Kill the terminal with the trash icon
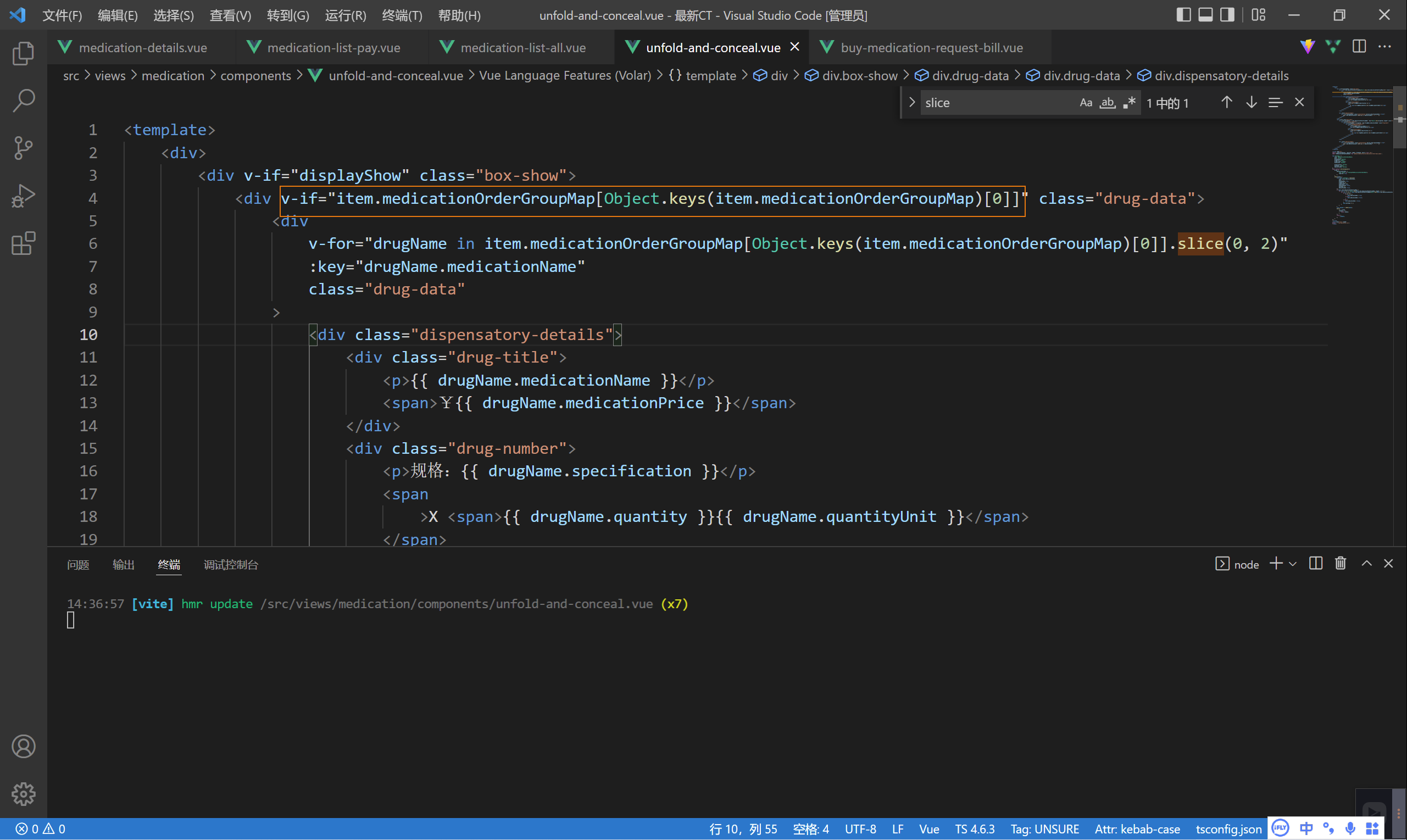 tap(1340, 563)
